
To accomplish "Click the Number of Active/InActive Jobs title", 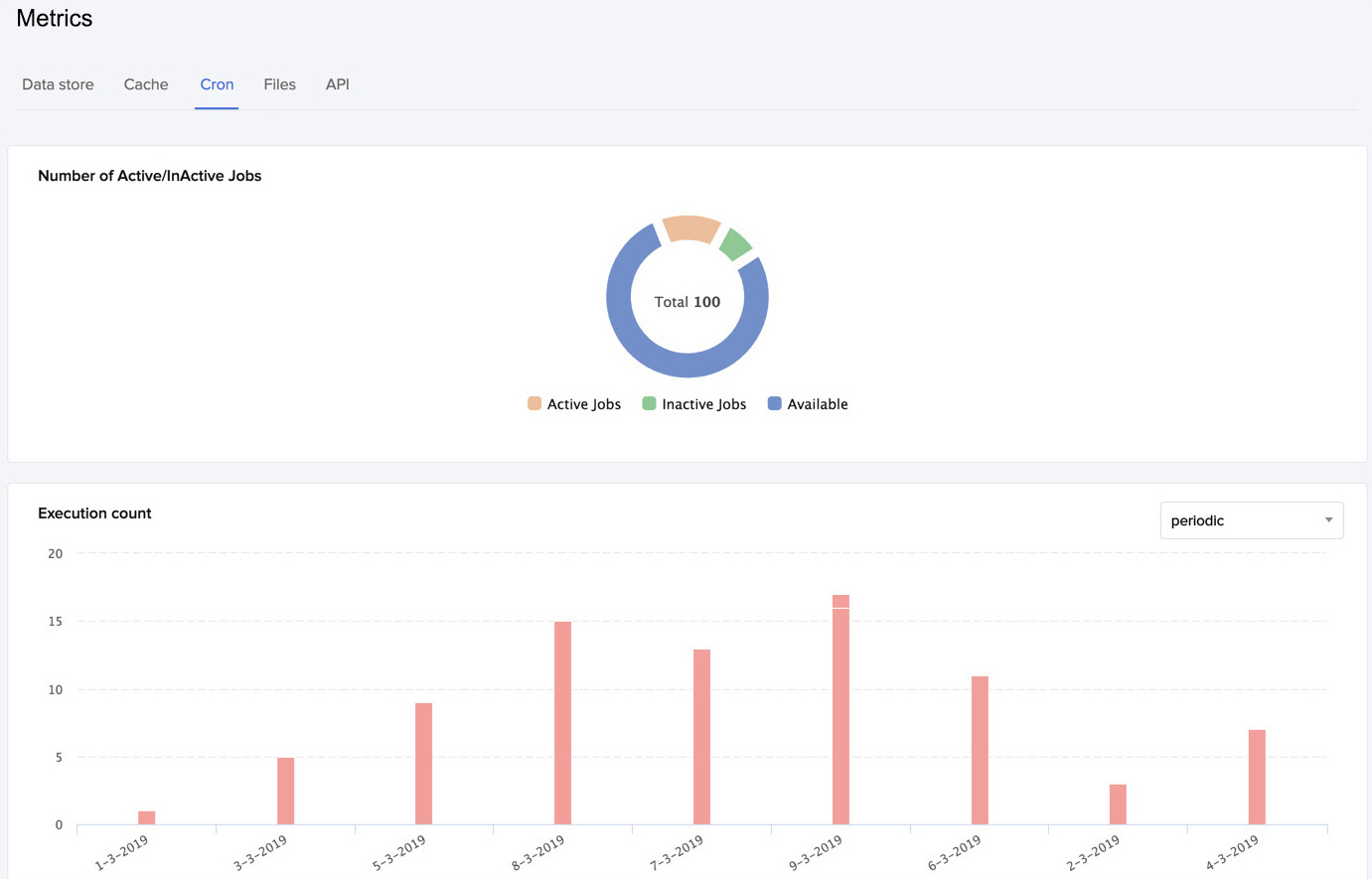I will click(149, 176).
